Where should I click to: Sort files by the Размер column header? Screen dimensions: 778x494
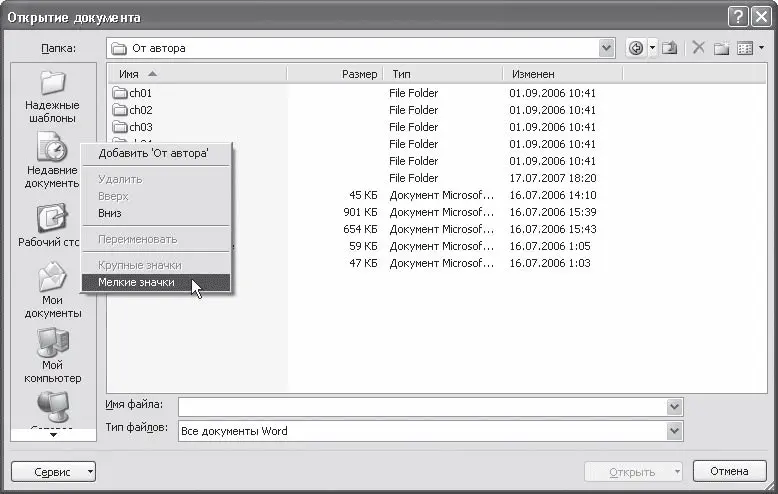pyautogui.click(x=359, y=74)
